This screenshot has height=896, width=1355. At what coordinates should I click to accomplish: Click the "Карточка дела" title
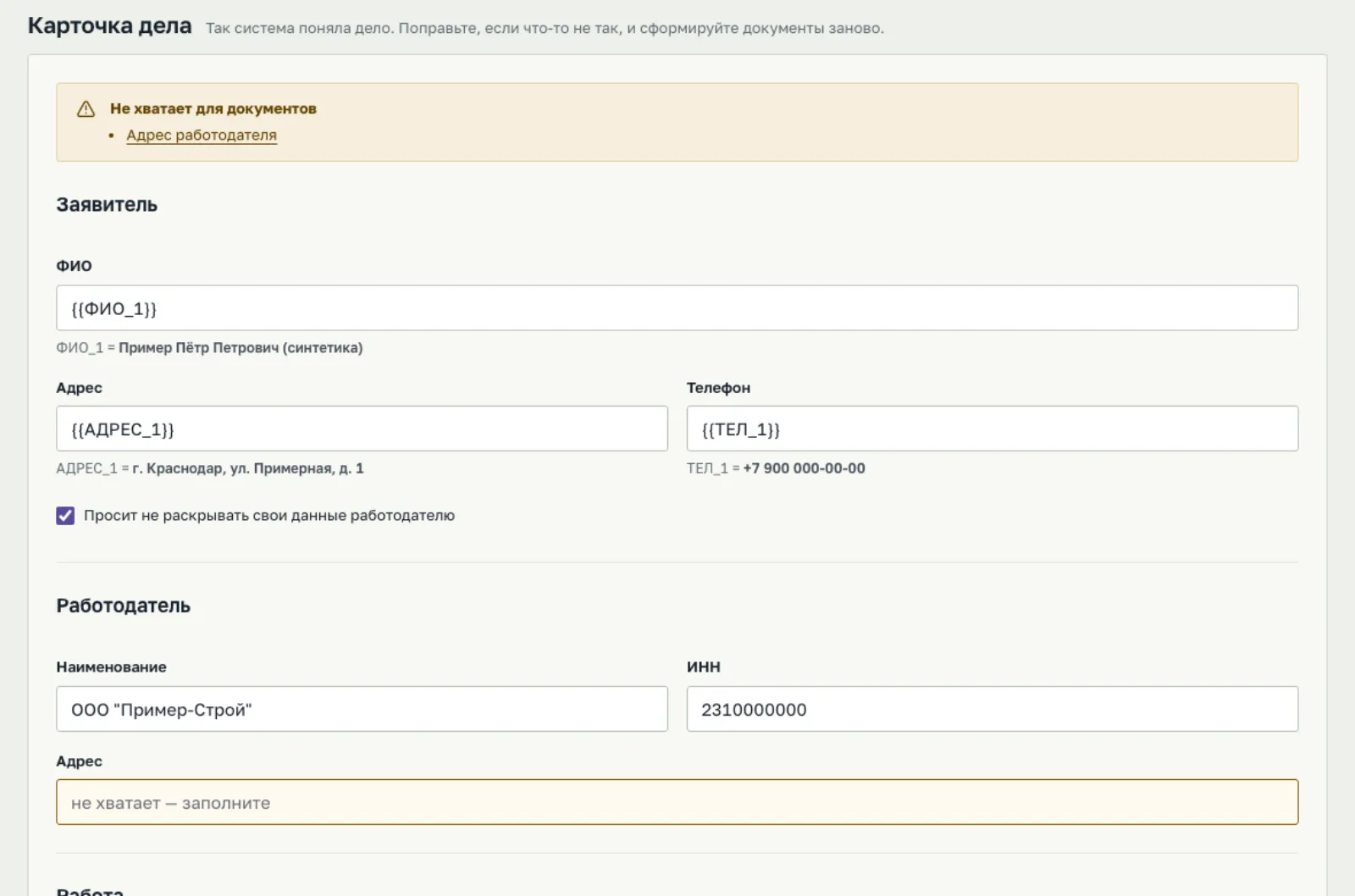pyautogui.click(x=110, y=25)
